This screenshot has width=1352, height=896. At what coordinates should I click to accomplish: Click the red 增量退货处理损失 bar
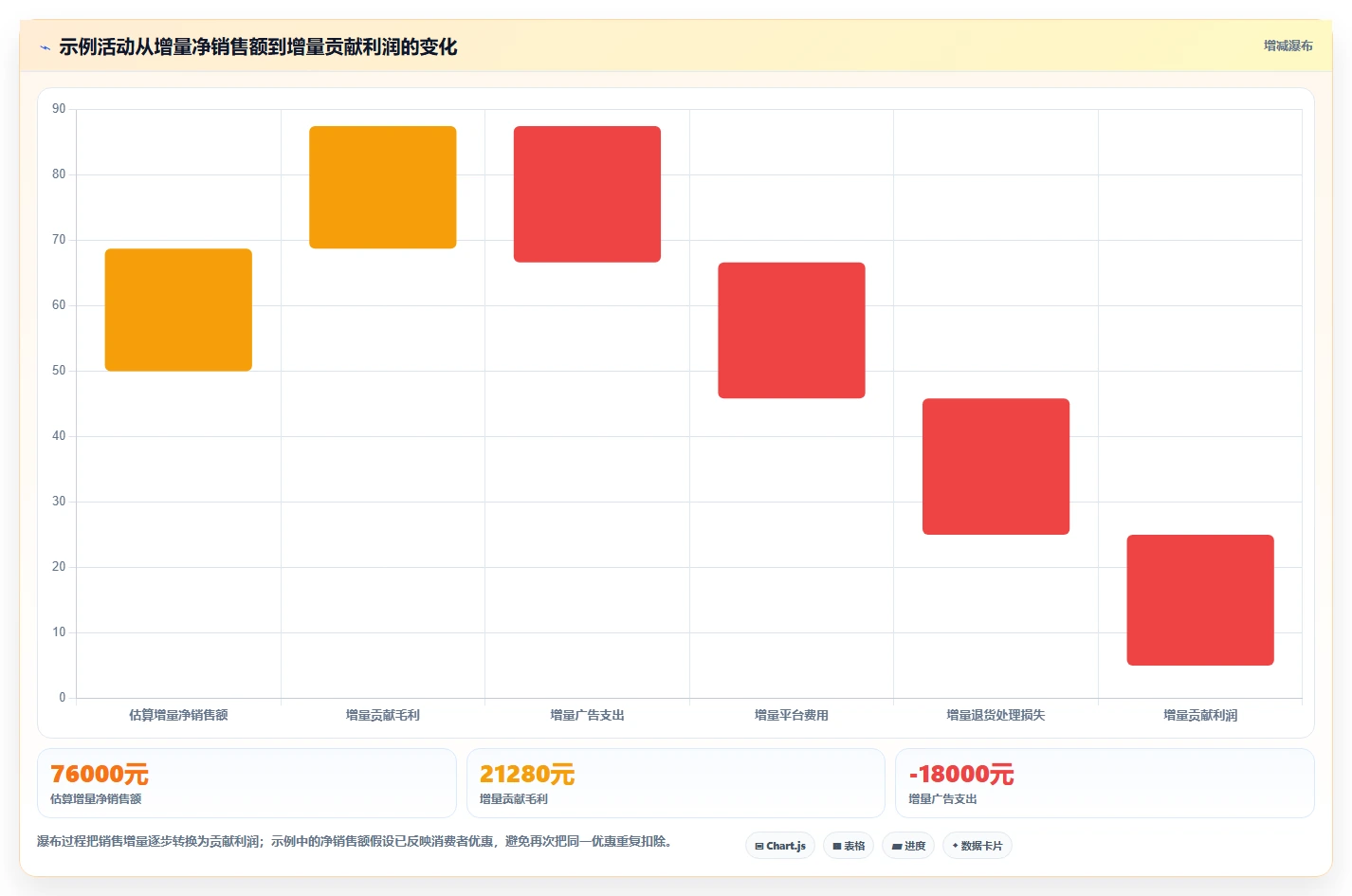point(996,466)
